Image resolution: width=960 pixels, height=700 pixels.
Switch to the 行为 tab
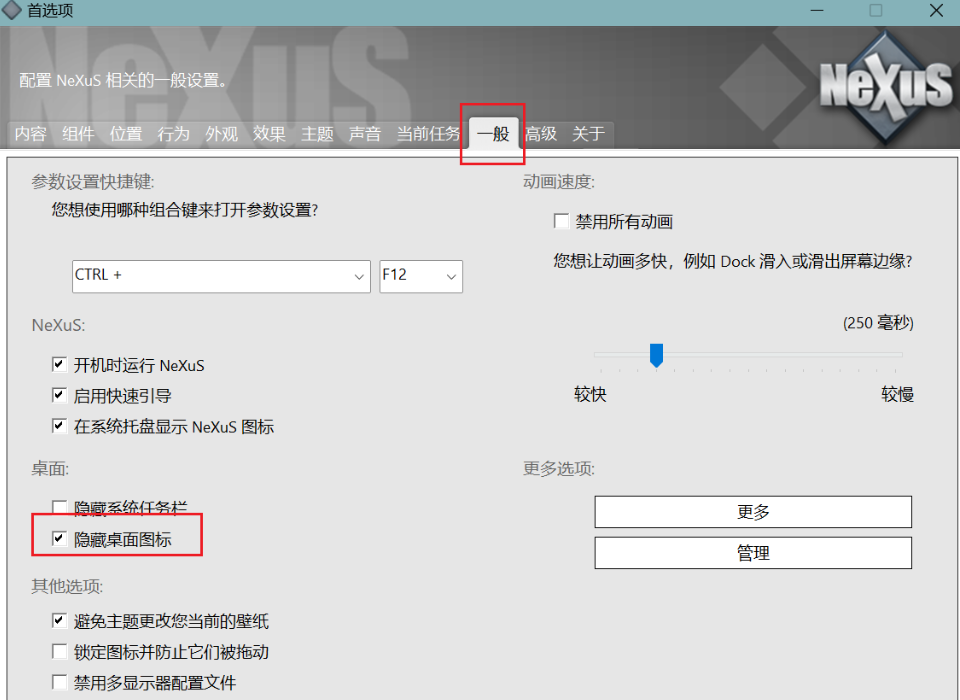[x=173, y=133]
